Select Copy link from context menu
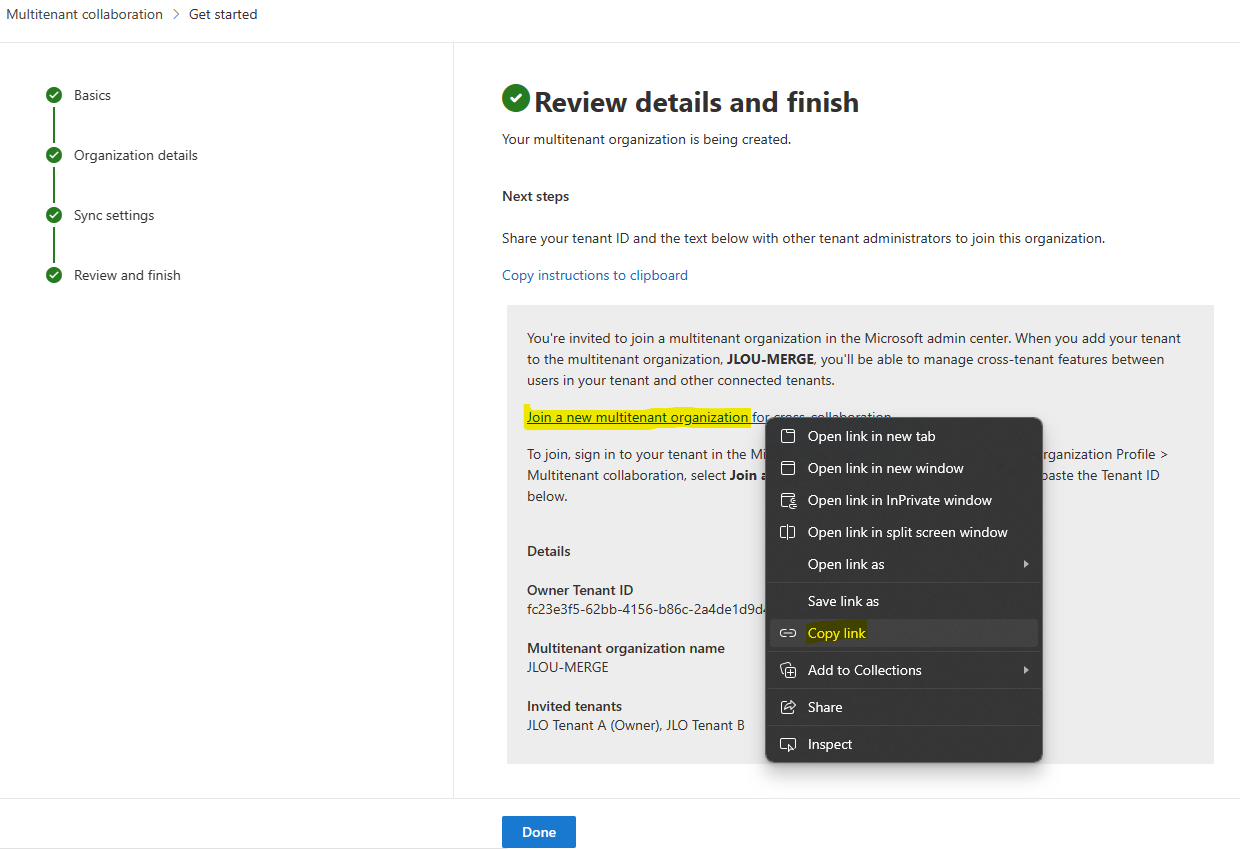This screenshot has height=849, width=1240. 904,633
